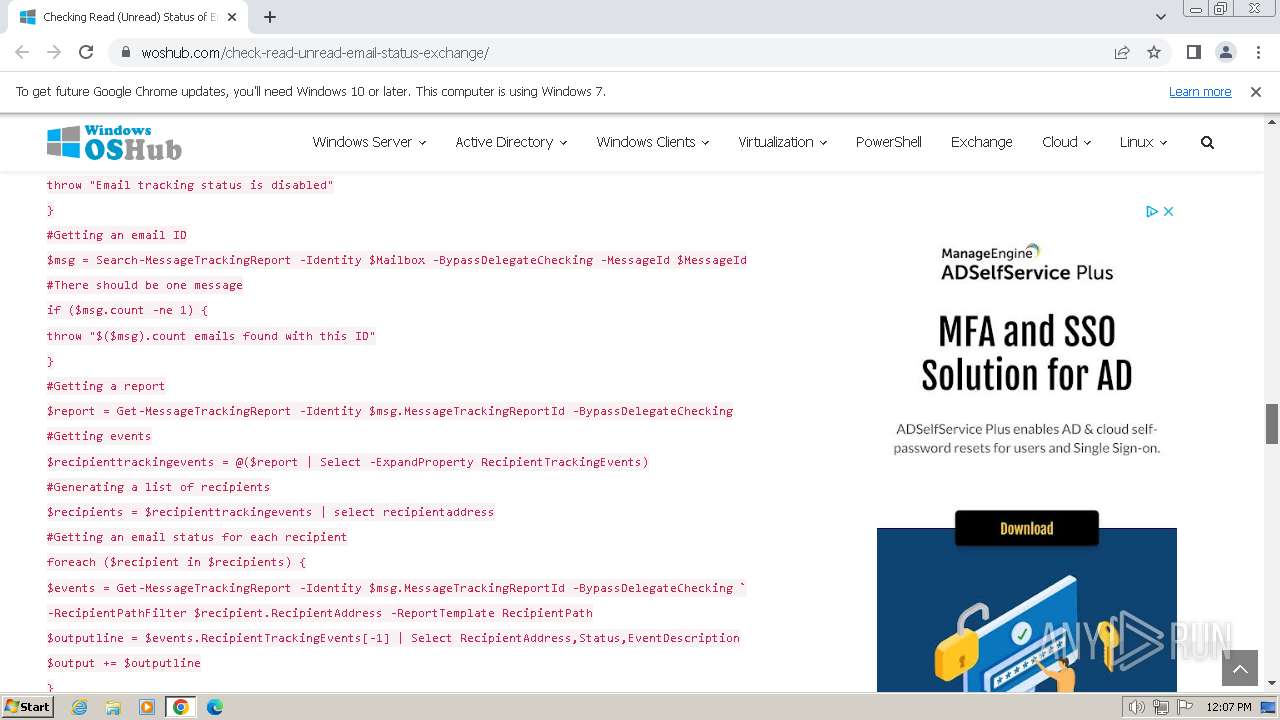This screenshot has height=720, width=1280.
Task: Click the vertical scrollbar thumb
Action: [1272, 424]
